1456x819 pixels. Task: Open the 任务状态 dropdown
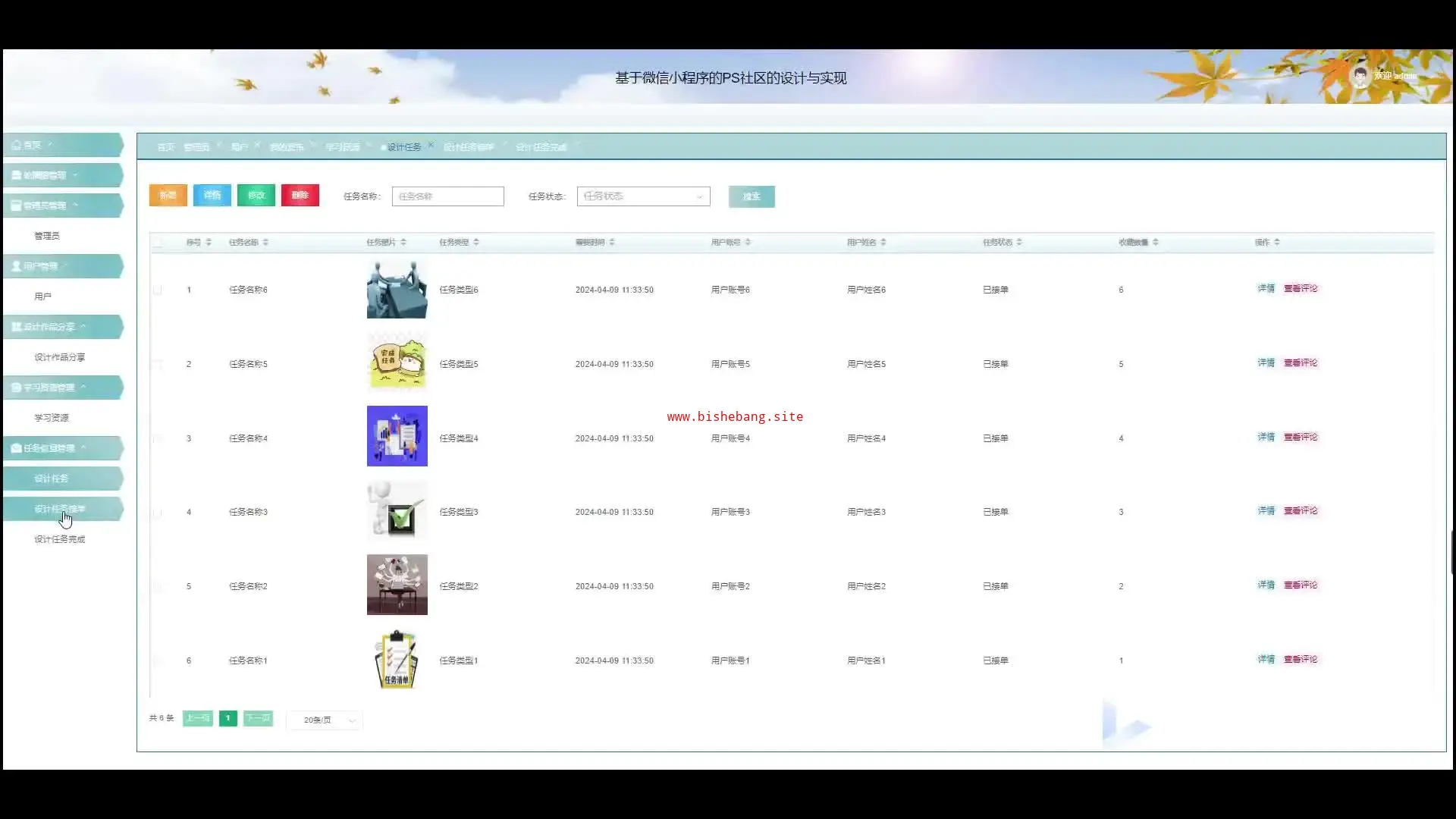pos(643,196)
